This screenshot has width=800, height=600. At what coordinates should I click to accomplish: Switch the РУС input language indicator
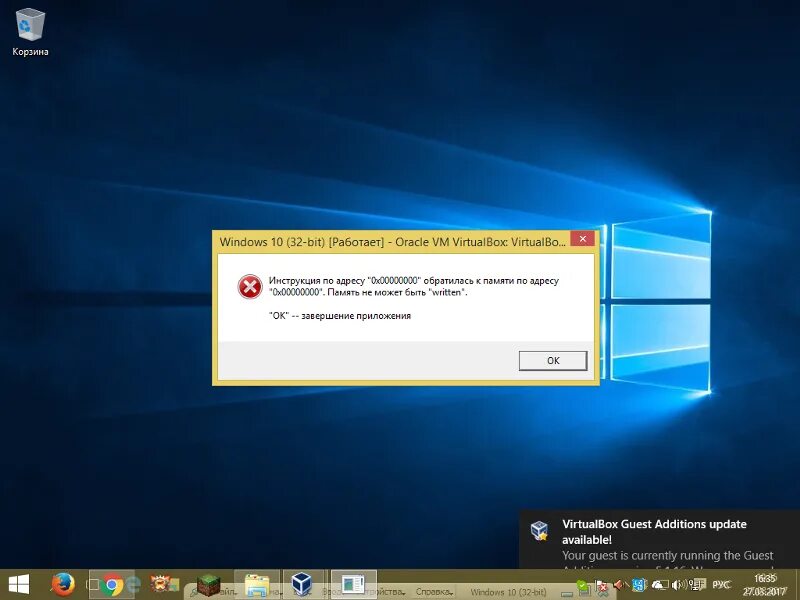point(721,585)
